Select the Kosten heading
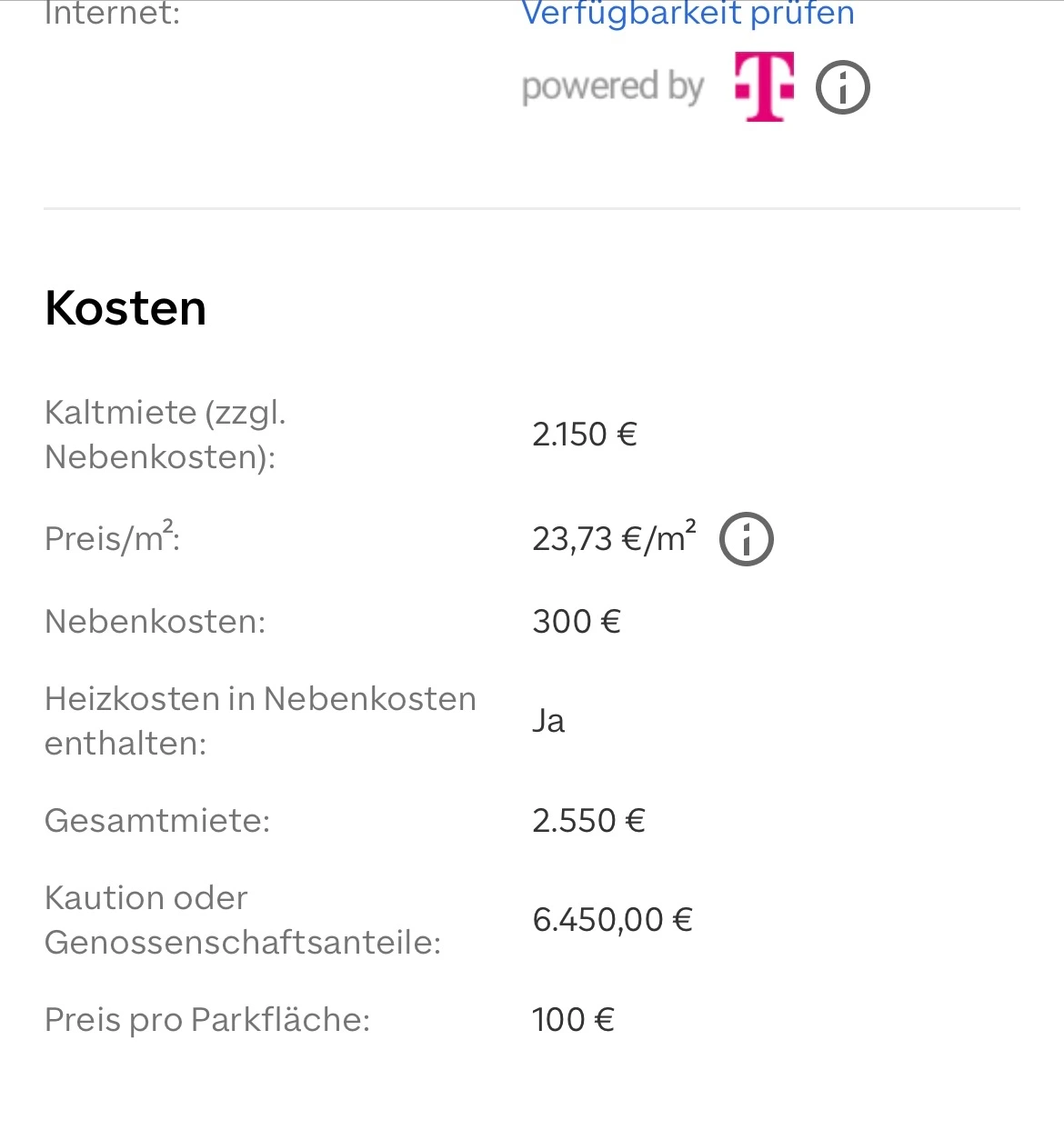The width and height of the screenshot is (1064, 1130). coord(125,308)
